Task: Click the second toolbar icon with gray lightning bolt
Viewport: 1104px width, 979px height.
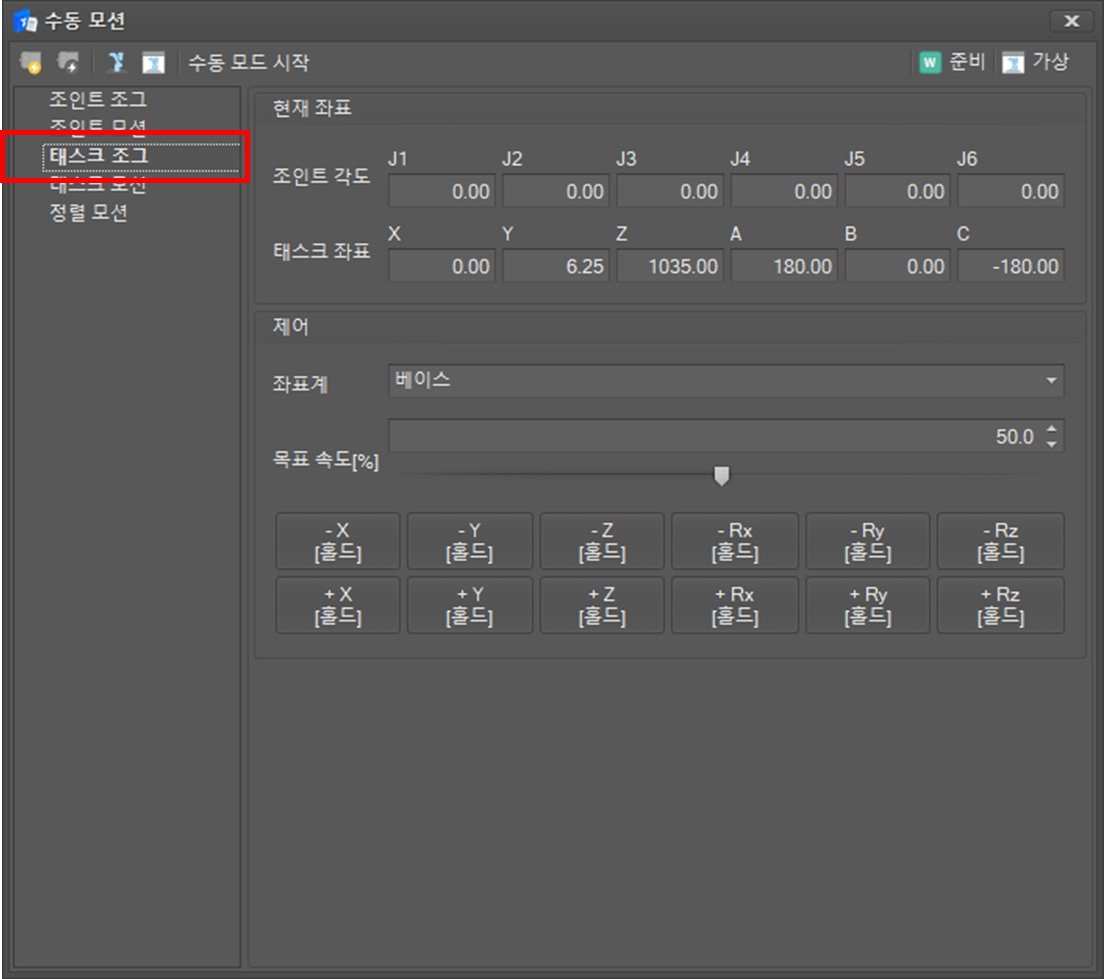Action: tap(68, 63)
